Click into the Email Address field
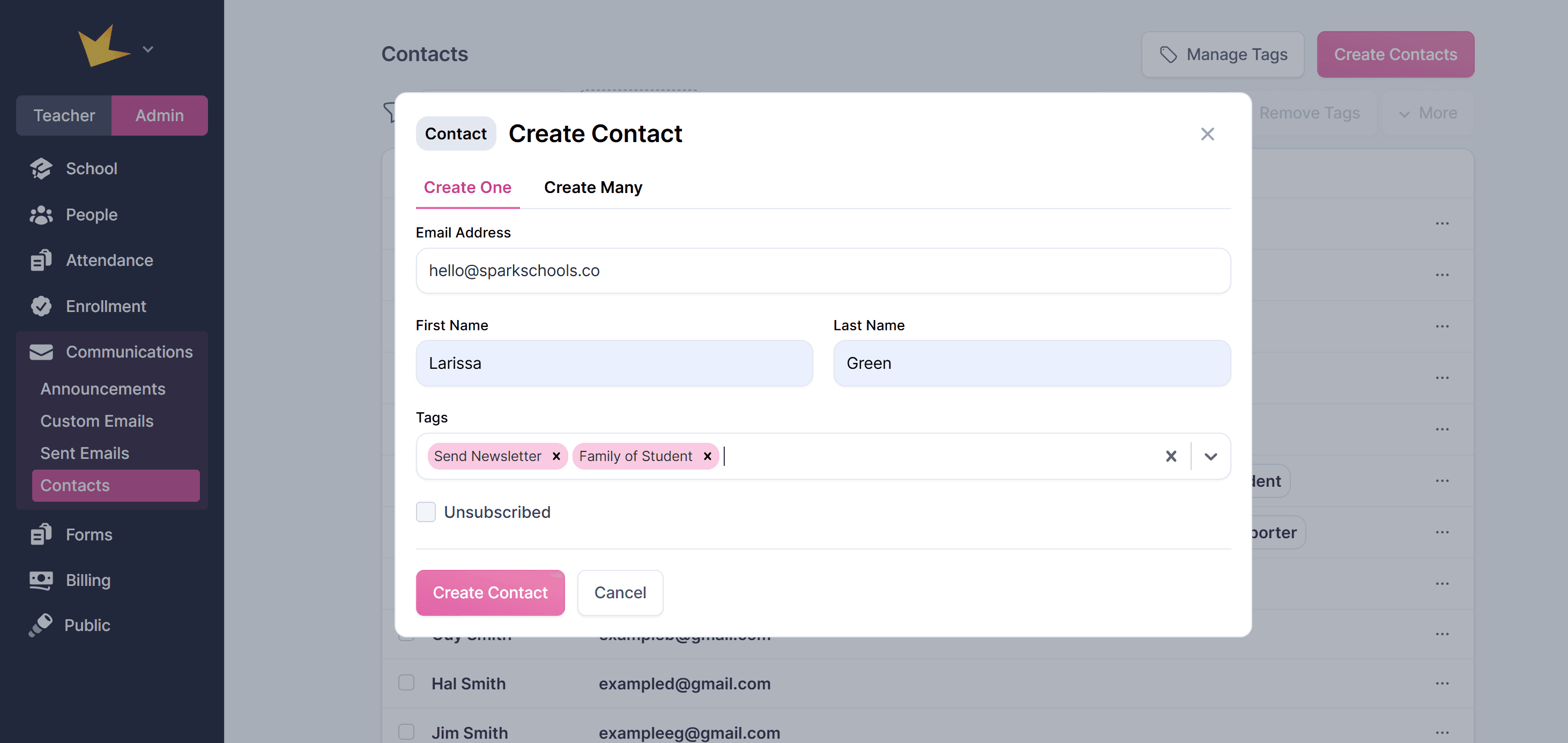 pos(822,270)
